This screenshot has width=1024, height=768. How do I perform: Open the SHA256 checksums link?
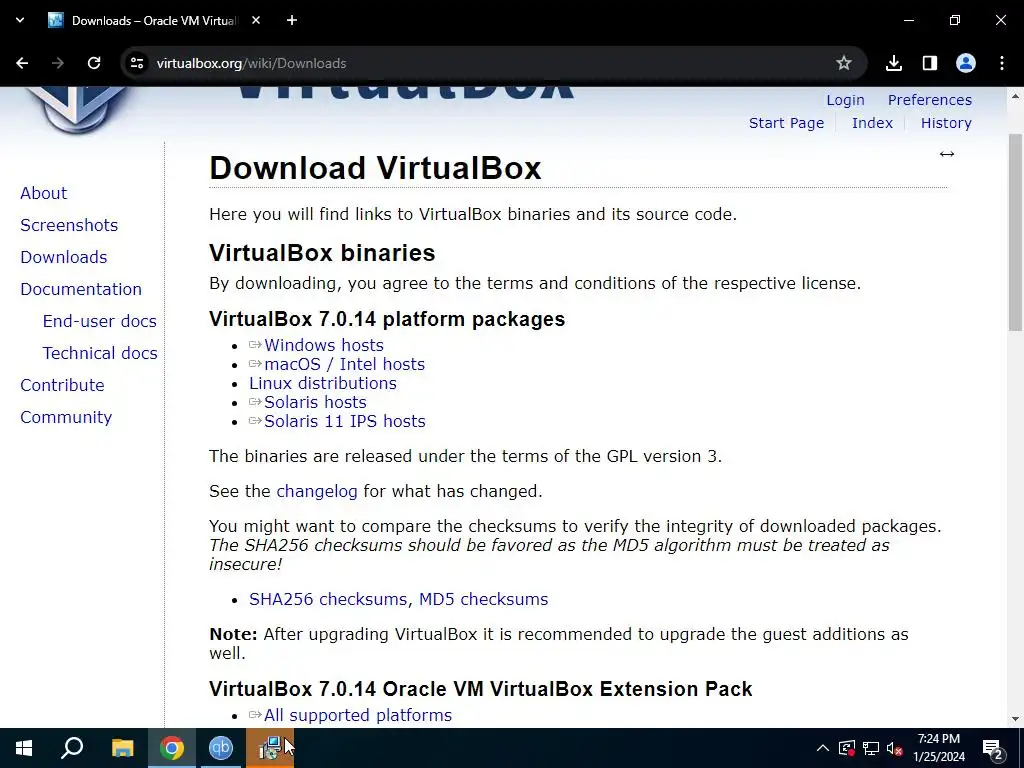tap(328, 599)
